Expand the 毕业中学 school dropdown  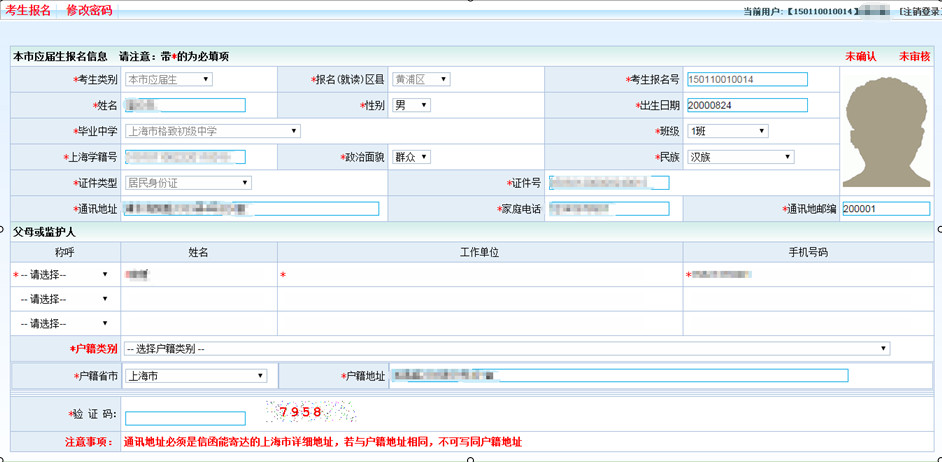coord(211,131)
